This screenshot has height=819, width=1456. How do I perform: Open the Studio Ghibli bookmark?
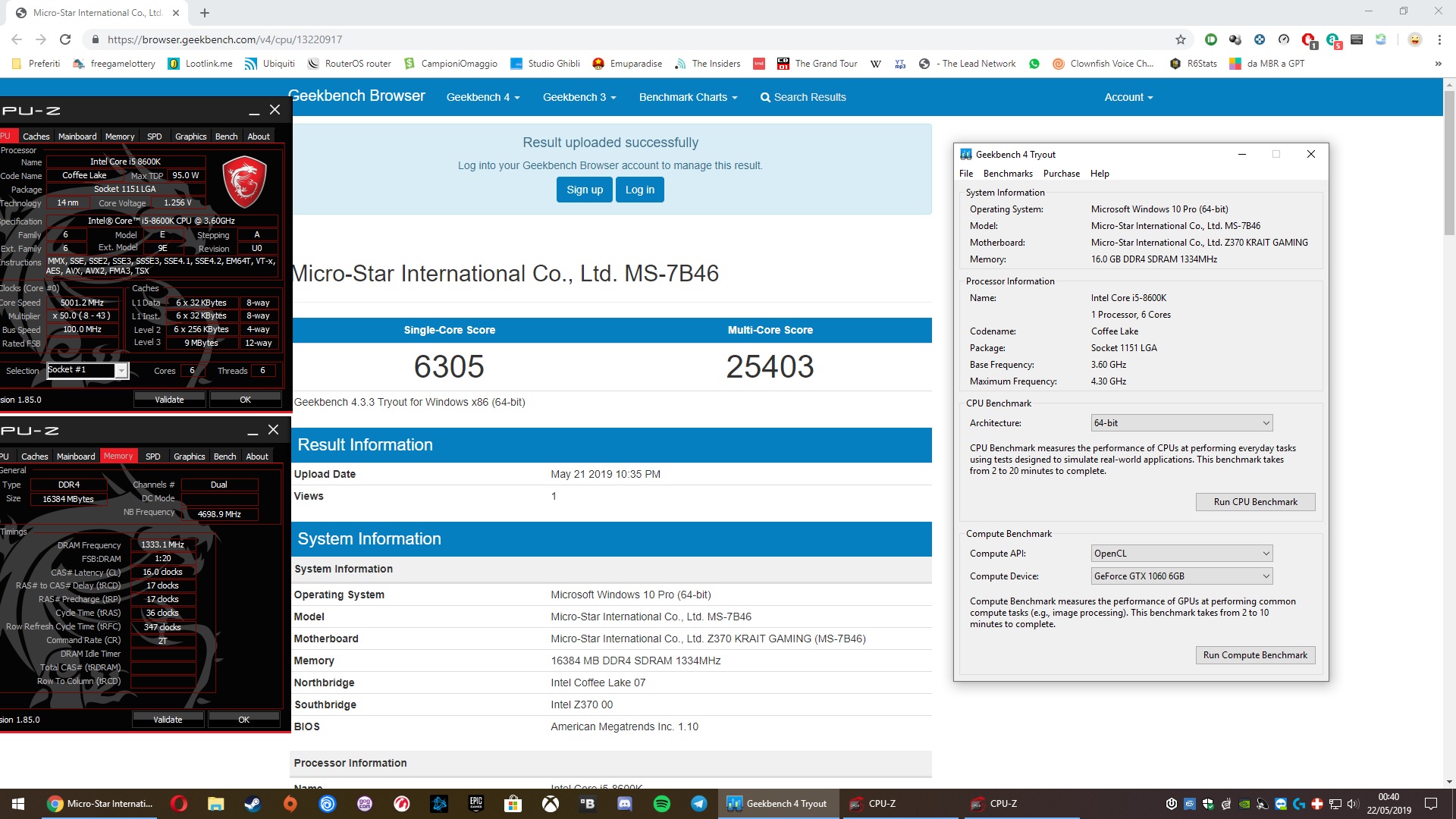545,64
